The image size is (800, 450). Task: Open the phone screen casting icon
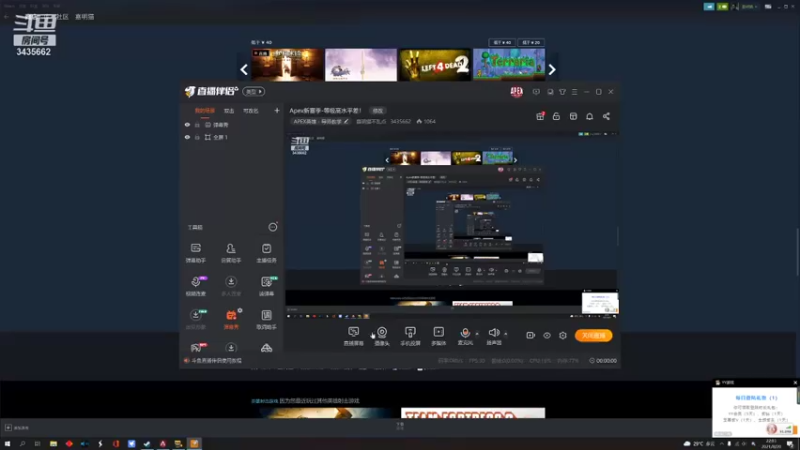(x=410, y=336)
